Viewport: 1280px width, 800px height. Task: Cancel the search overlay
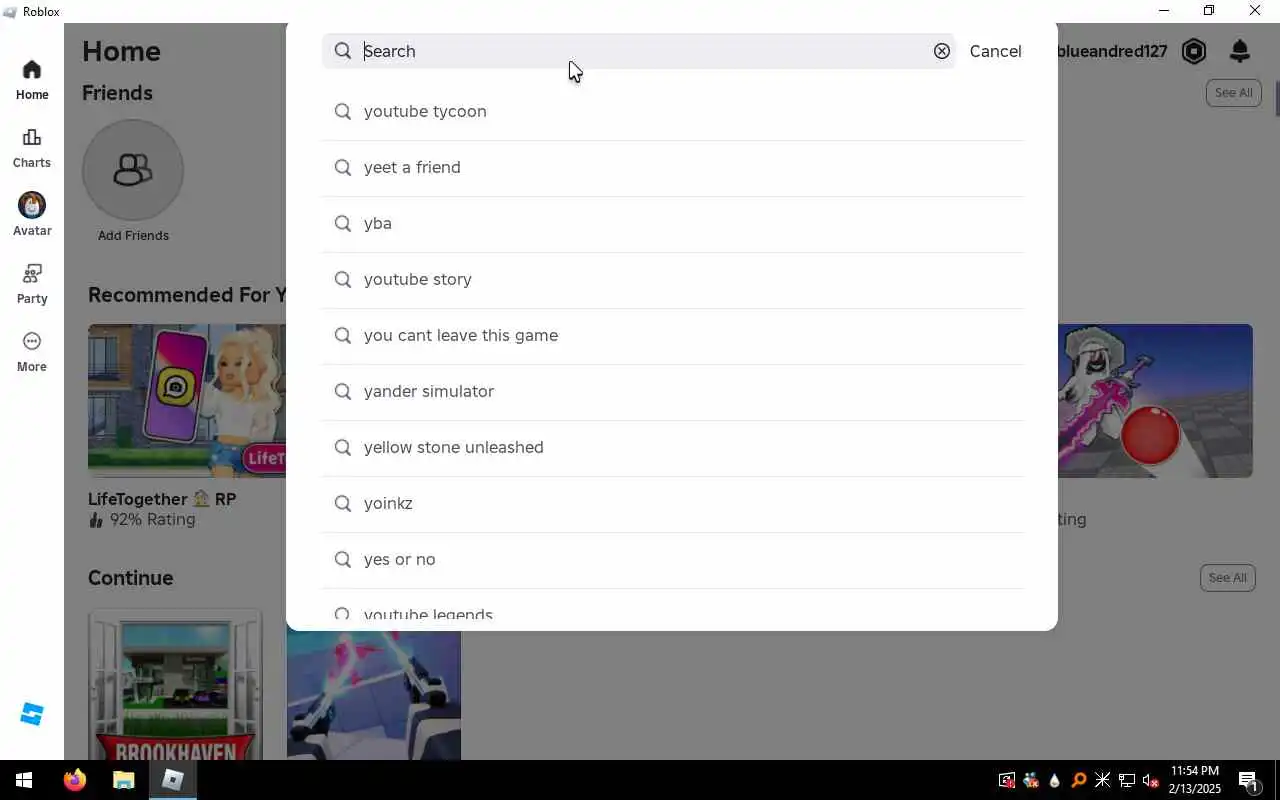[995, 51]
